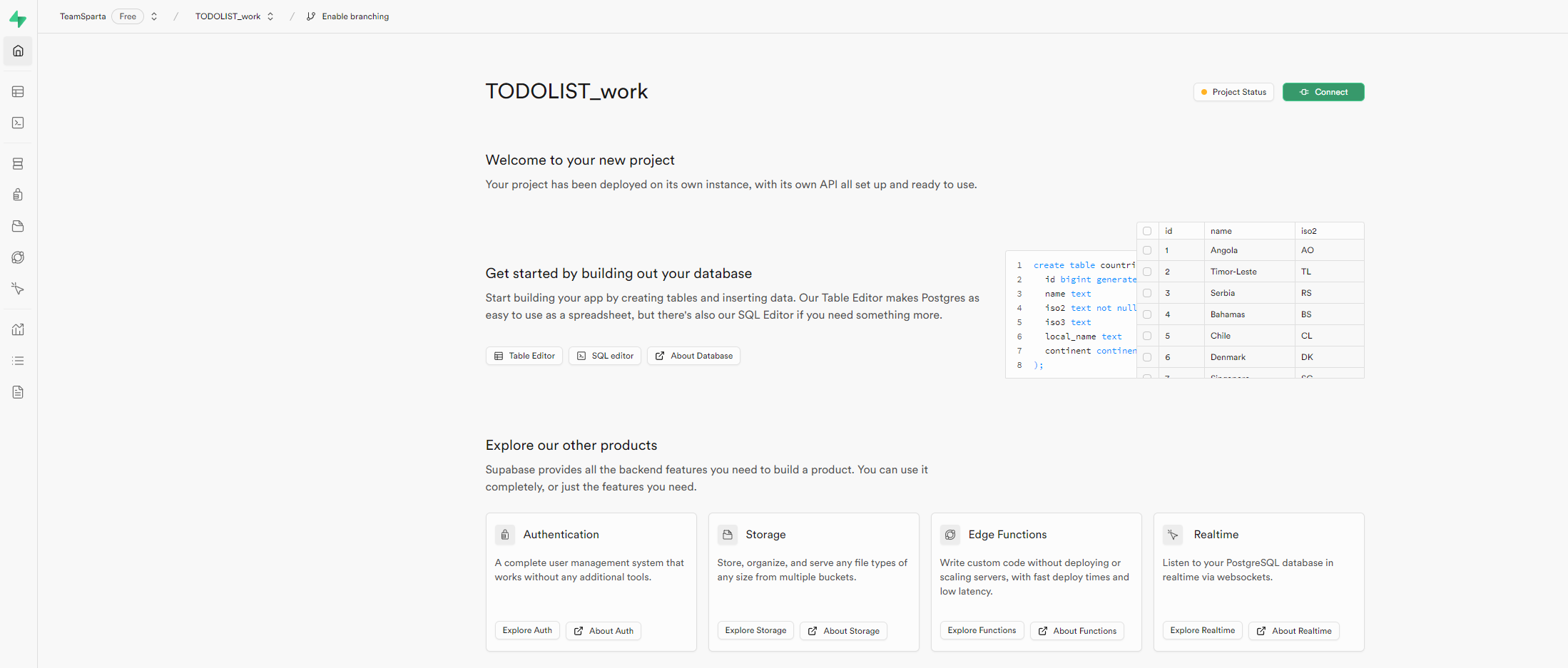Click Authentication card lock icon
Image resolution: width=1568 pixels, height=668 pixels.
coord(505,535)
